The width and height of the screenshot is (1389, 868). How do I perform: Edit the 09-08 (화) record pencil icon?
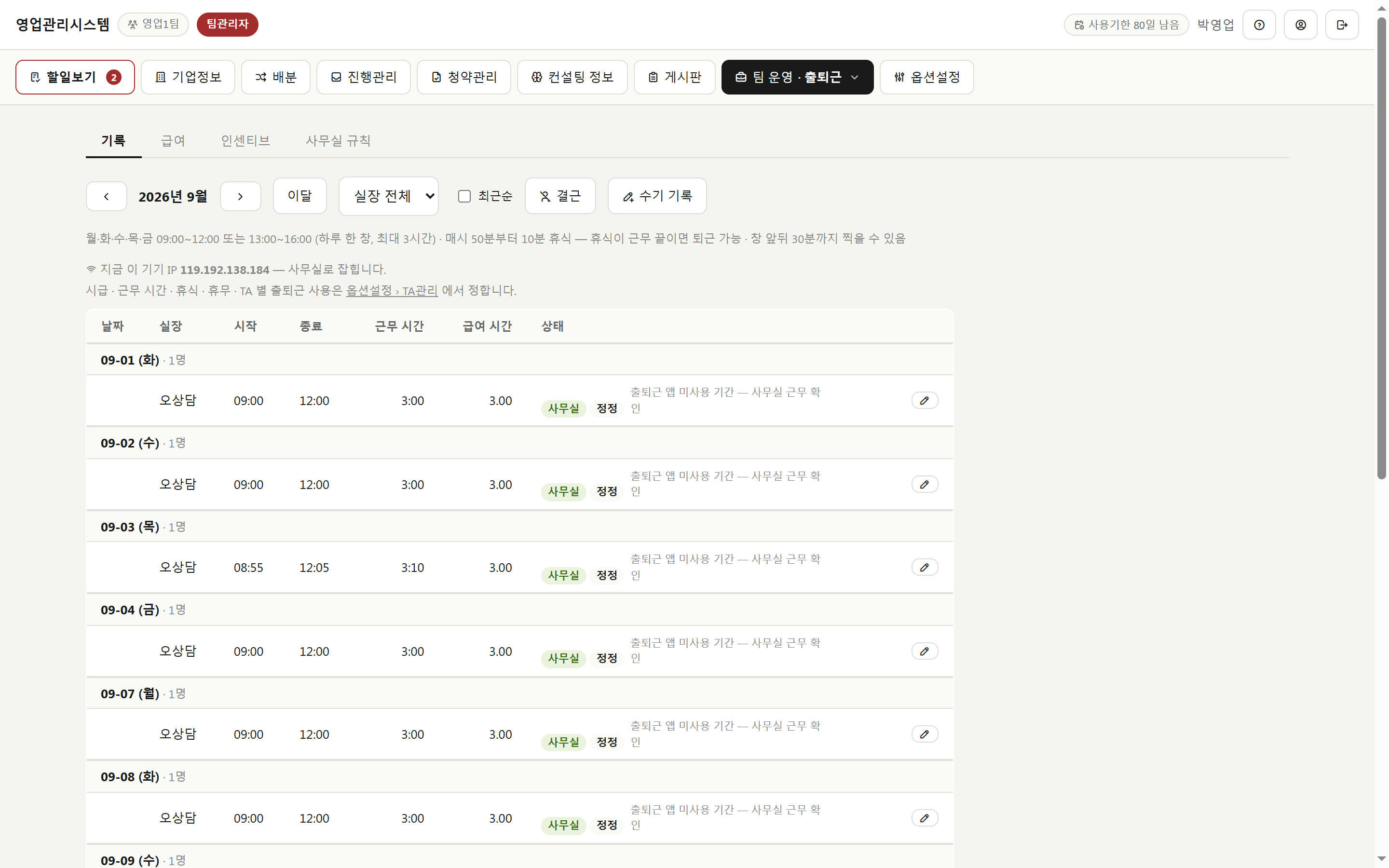924,818
